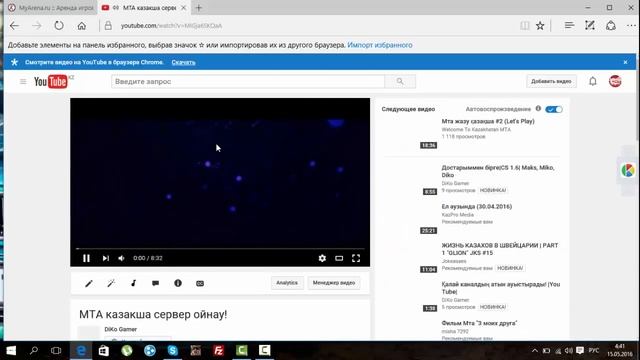Image resolution: width=640 pixels, height=360 pixels.
Task: Open YouTube hamburger guide menu
Action: point(23,82)
